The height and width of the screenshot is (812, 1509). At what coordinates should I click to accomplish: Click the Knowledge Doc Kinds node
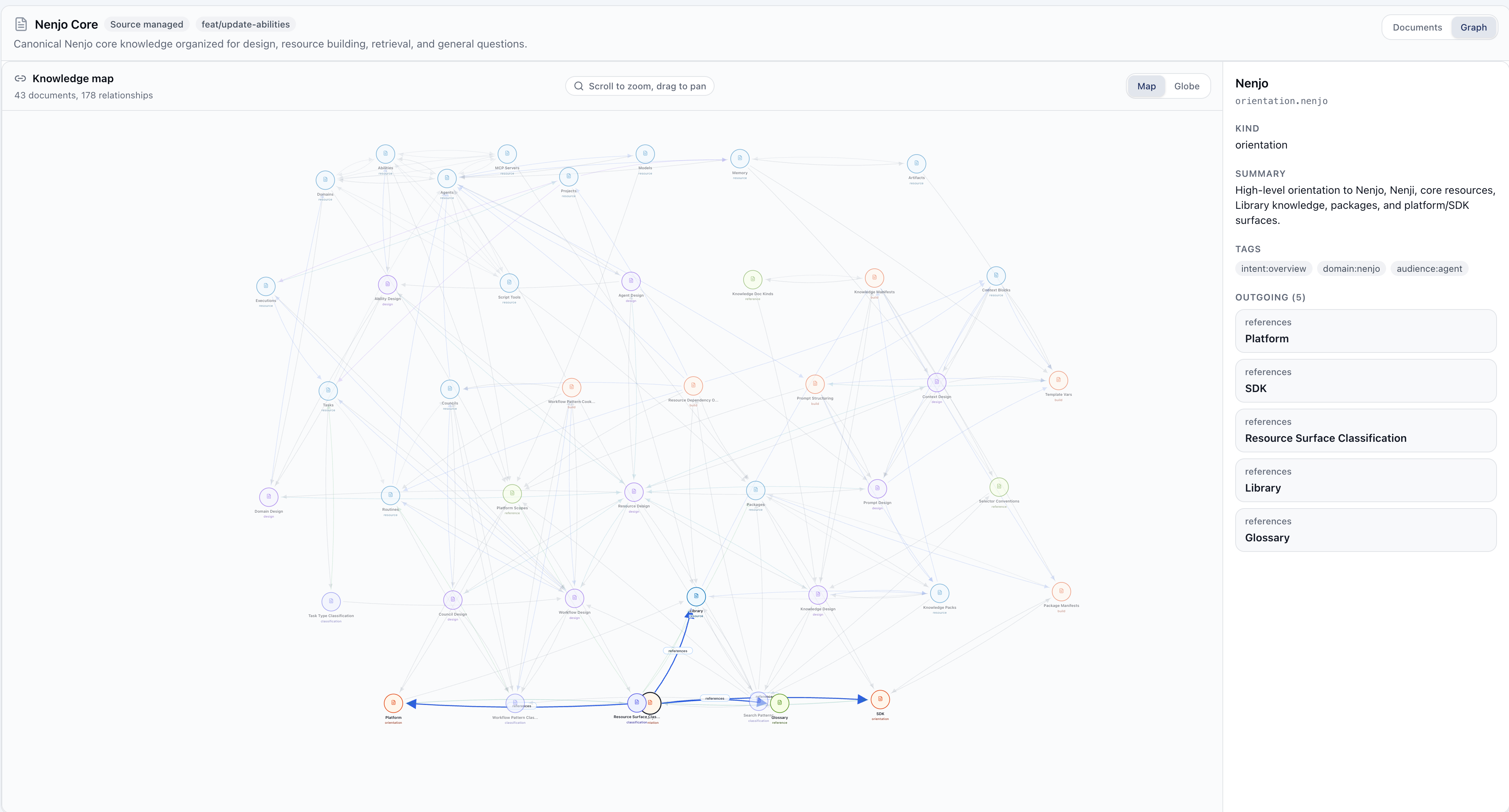[753, 279]
